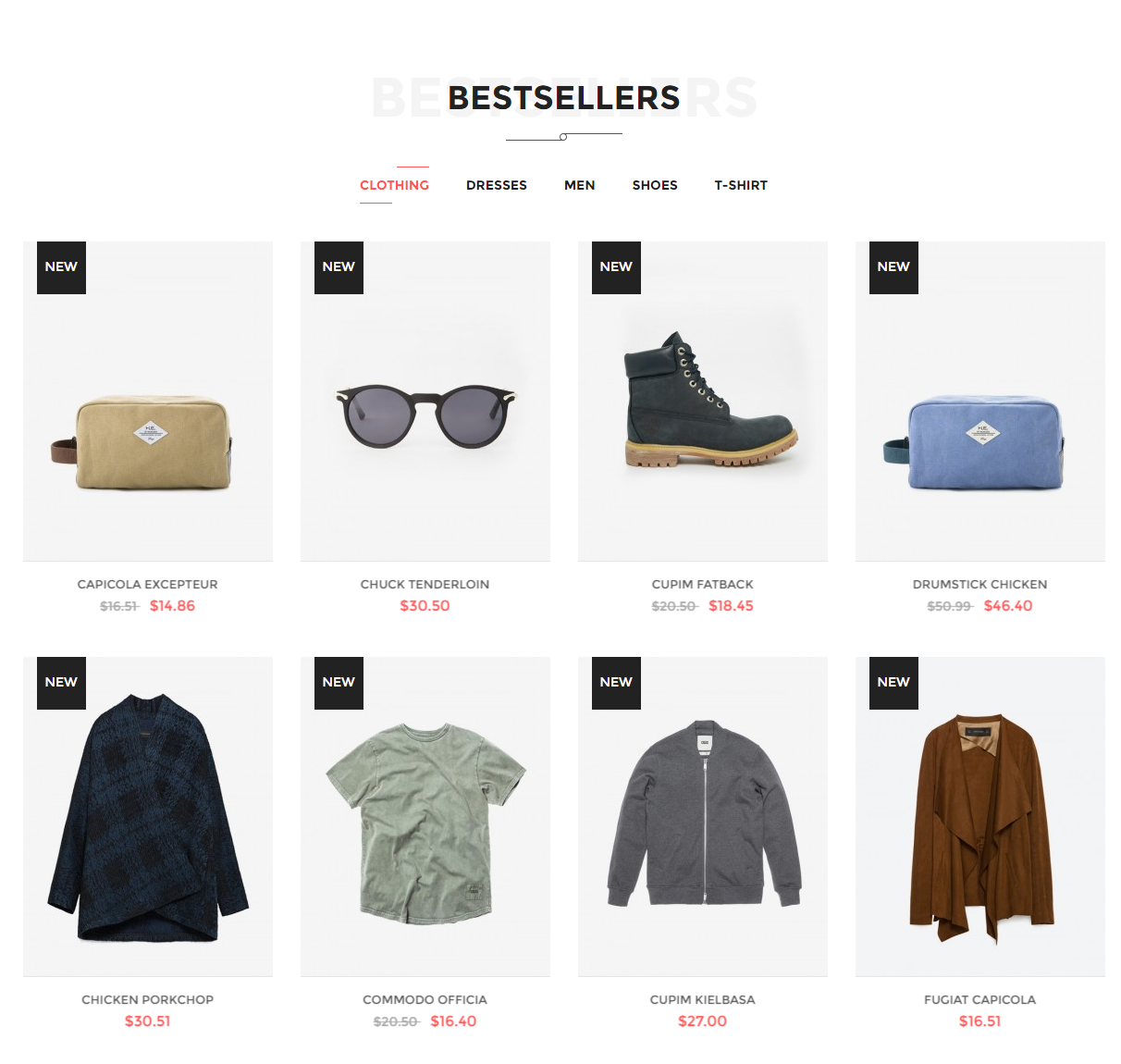Image resolution: width=1121 pixels, height=1064 pixels.
Task: Open the Cupim Fatback product title
Action: coord(703,584)
